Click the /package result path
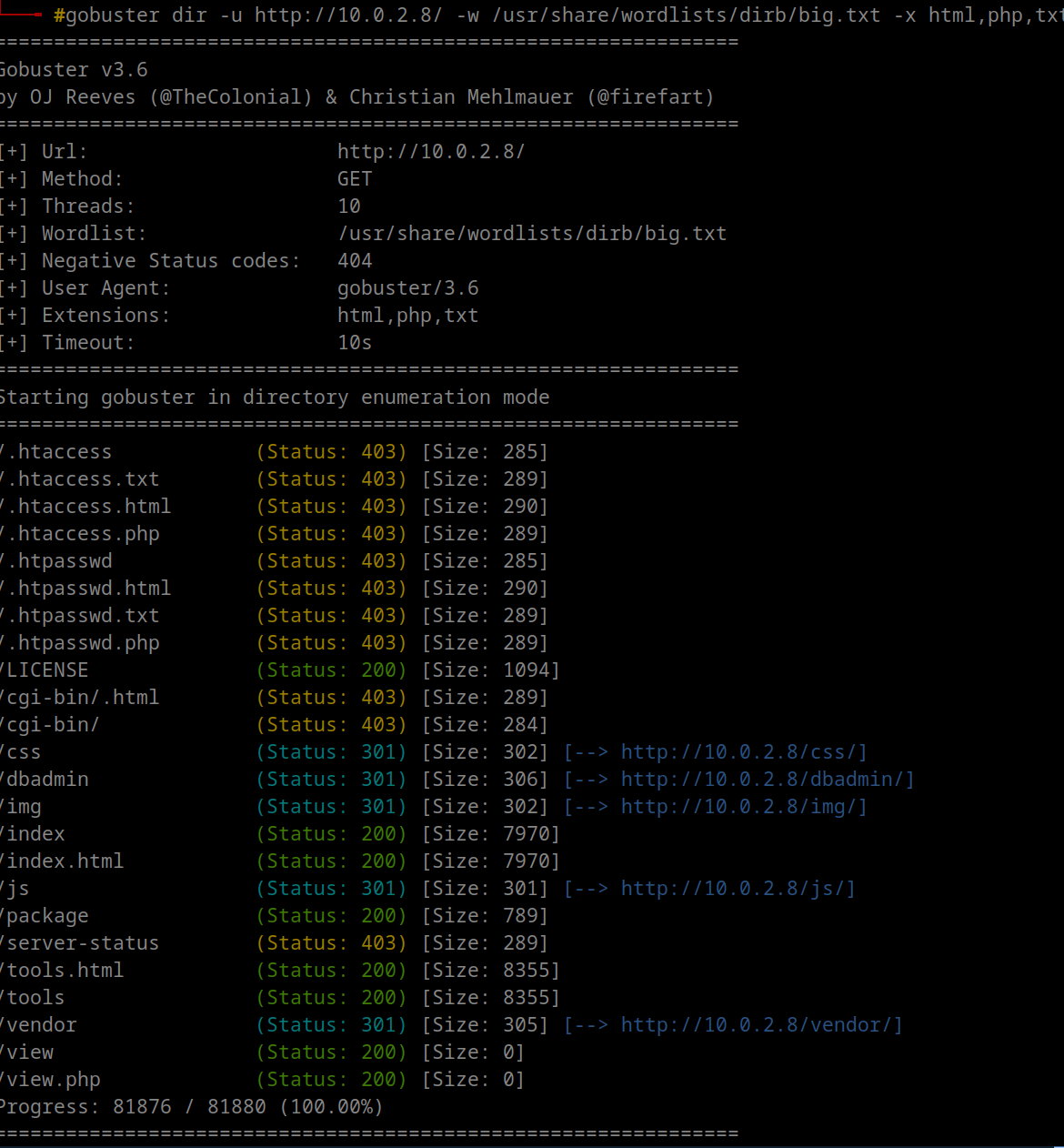The height and width of the screenshot is (1148, 1064). point(45,916)
